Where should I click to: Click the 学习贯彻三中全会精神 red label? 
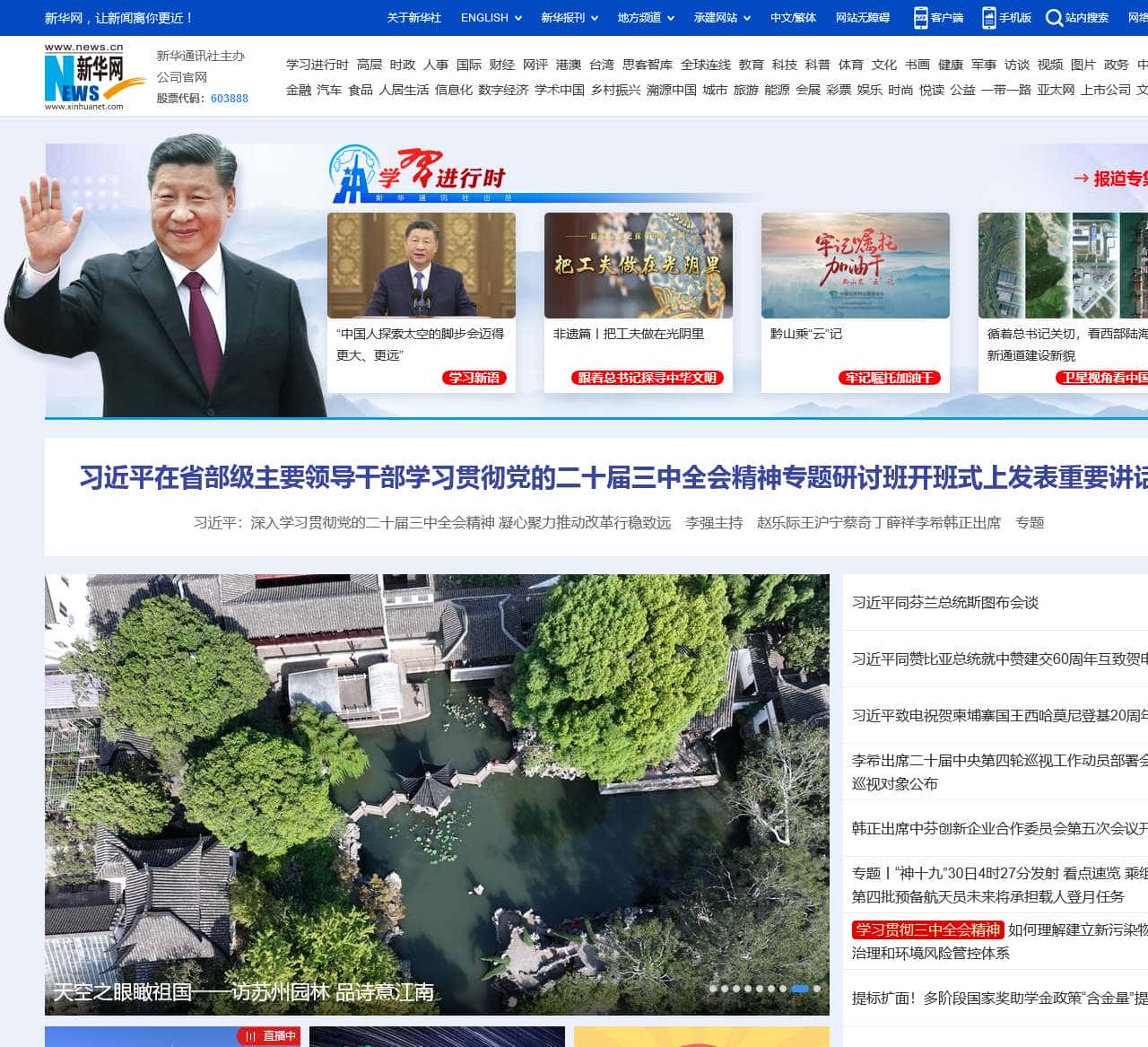[927, 929]
